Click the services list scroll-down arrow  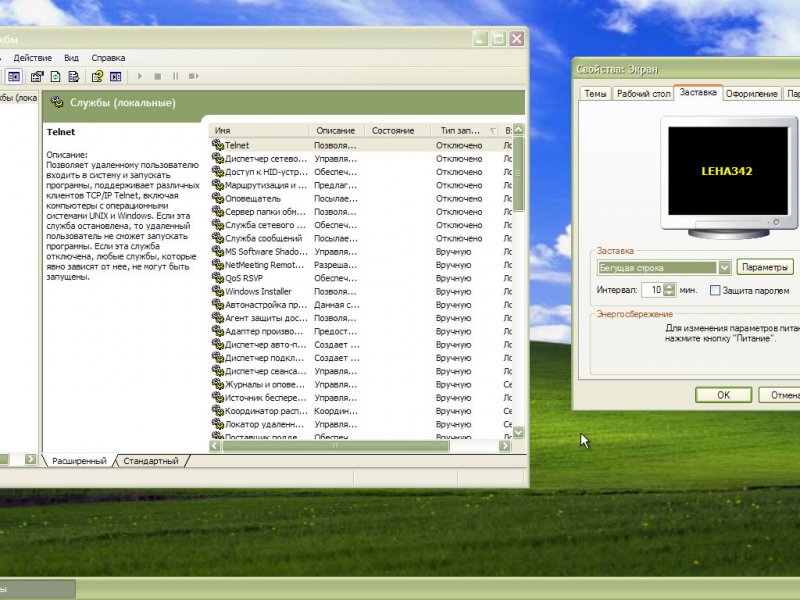[518, 433]
